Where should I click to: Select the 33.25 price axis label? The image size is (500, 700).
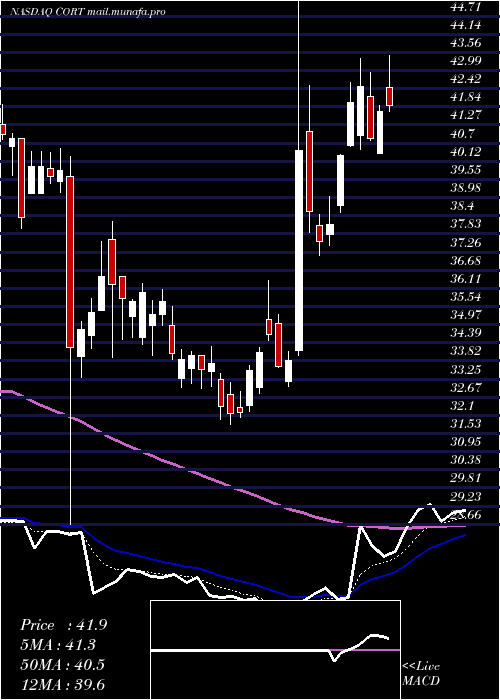pyautogui.click(x=466, y=370)
